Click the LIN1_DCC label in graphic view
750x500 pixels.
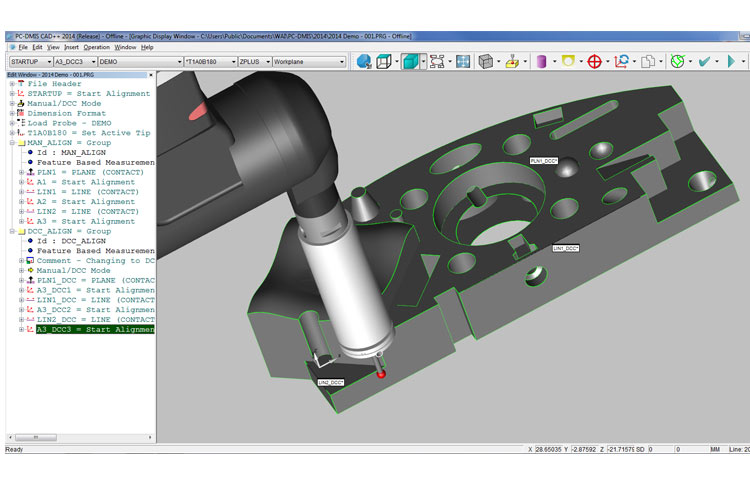click(566, 248)
